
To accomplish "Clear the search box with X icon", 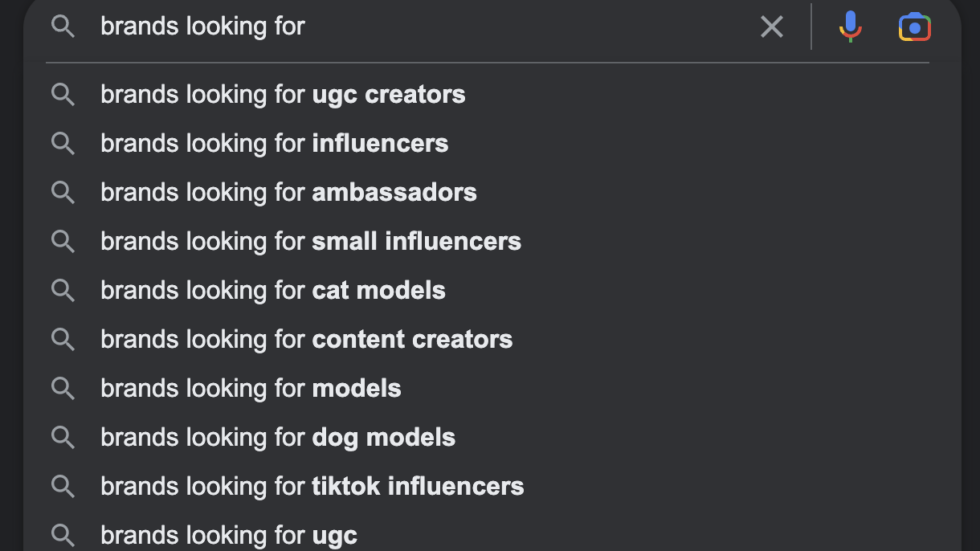I will pos(771,27).
